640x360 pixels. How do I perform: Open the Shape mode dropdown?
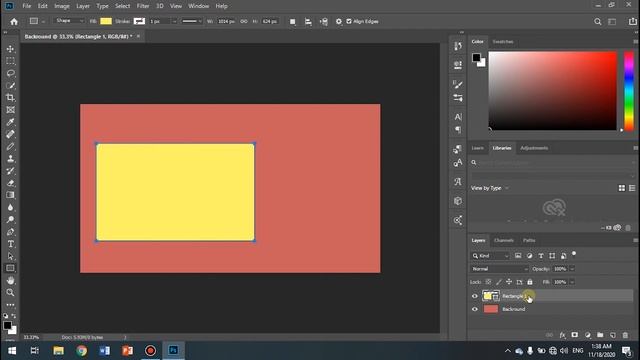click(69, 21)
